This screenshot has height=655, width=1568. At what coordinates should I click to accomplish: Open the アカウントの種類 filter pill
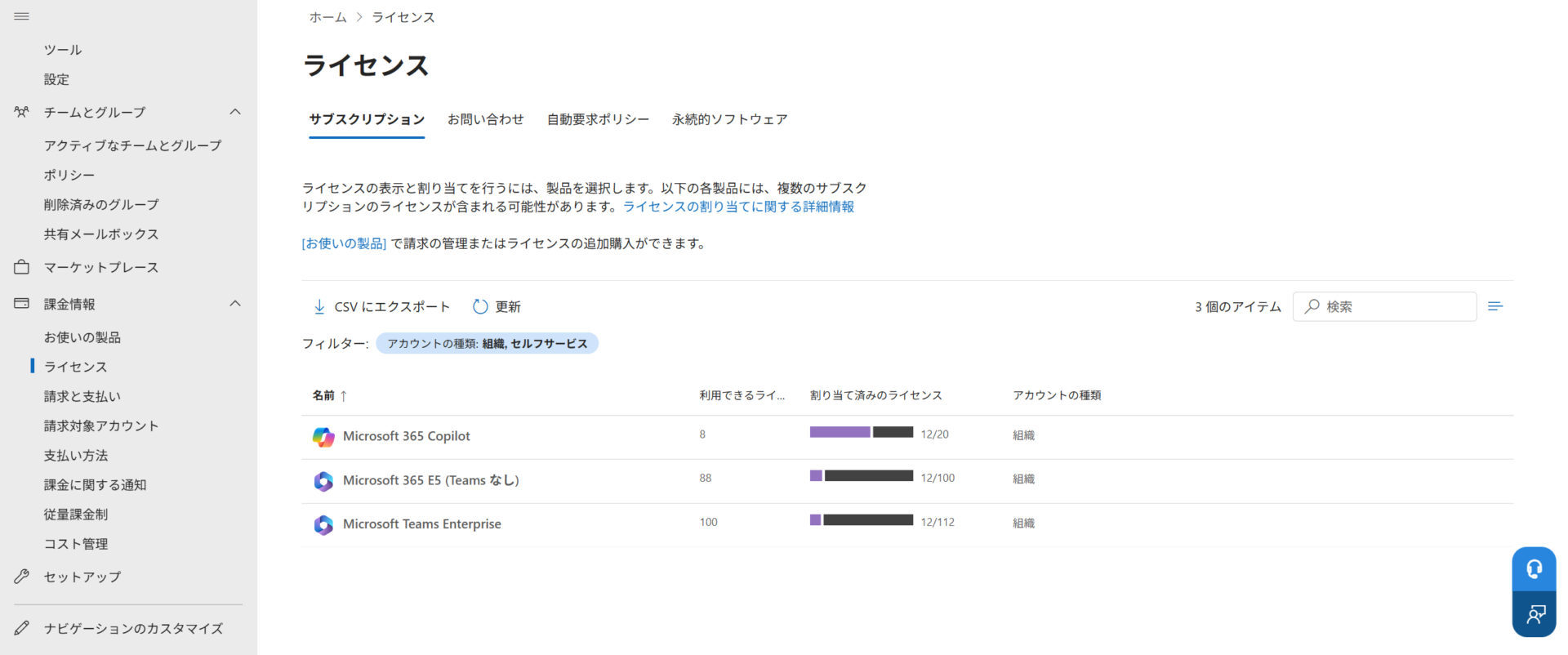[487, 344]
